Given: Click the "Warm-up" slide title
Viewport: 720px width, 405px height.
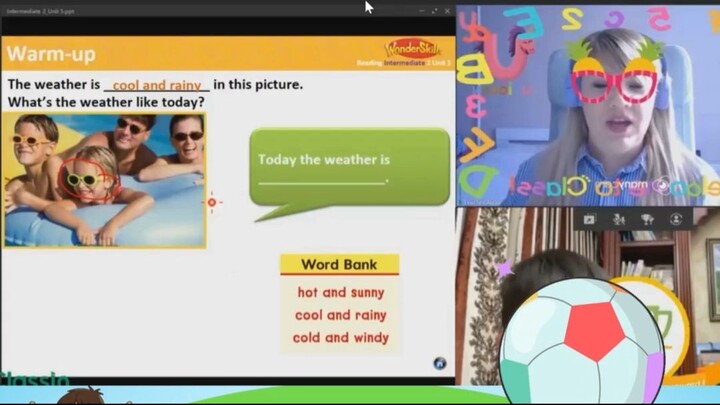Looking at the screenshot, I should (x=51, y=54).
